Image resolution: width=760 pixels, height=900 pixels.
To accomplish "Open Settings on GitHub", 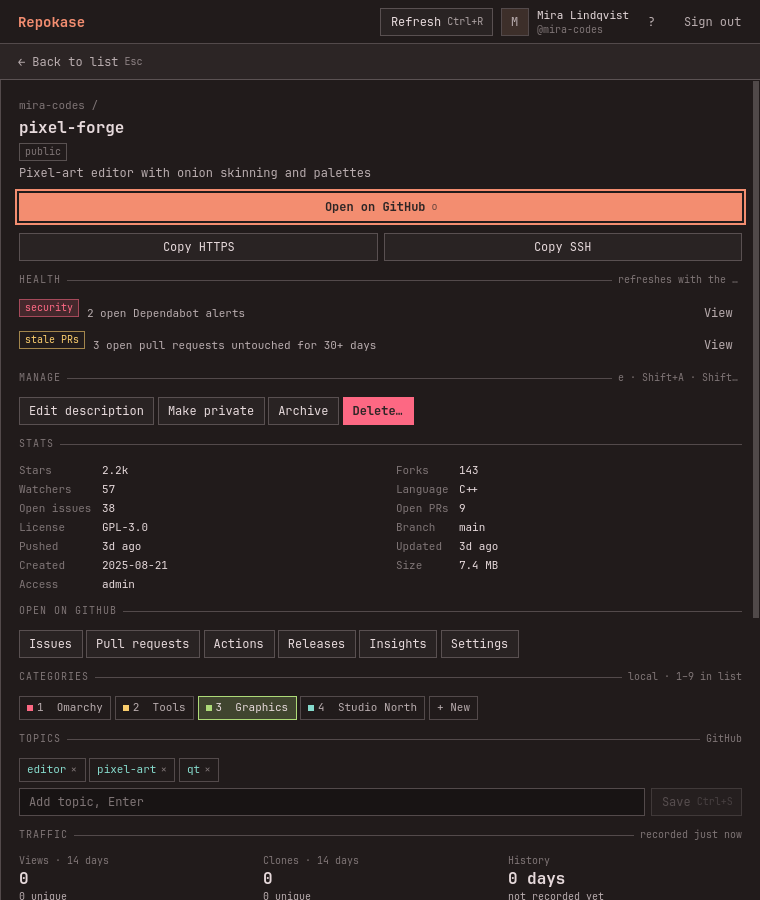I will point(479,644).
